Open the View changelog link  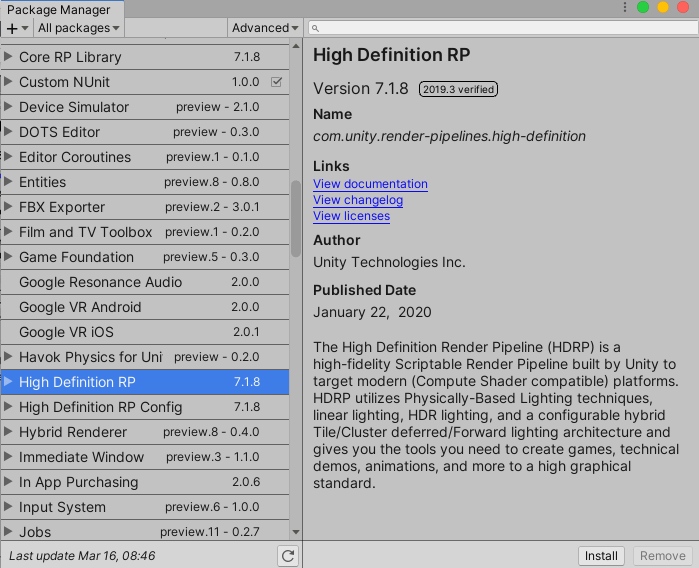[358, 200]
